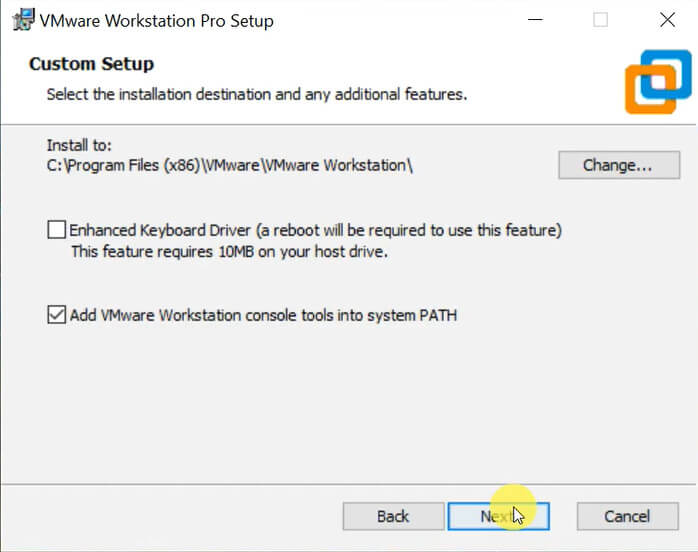Screen dimensions: 698x552
Task: Click the VMware Workstation Pro Setup title text
Action: pos(156,20)
